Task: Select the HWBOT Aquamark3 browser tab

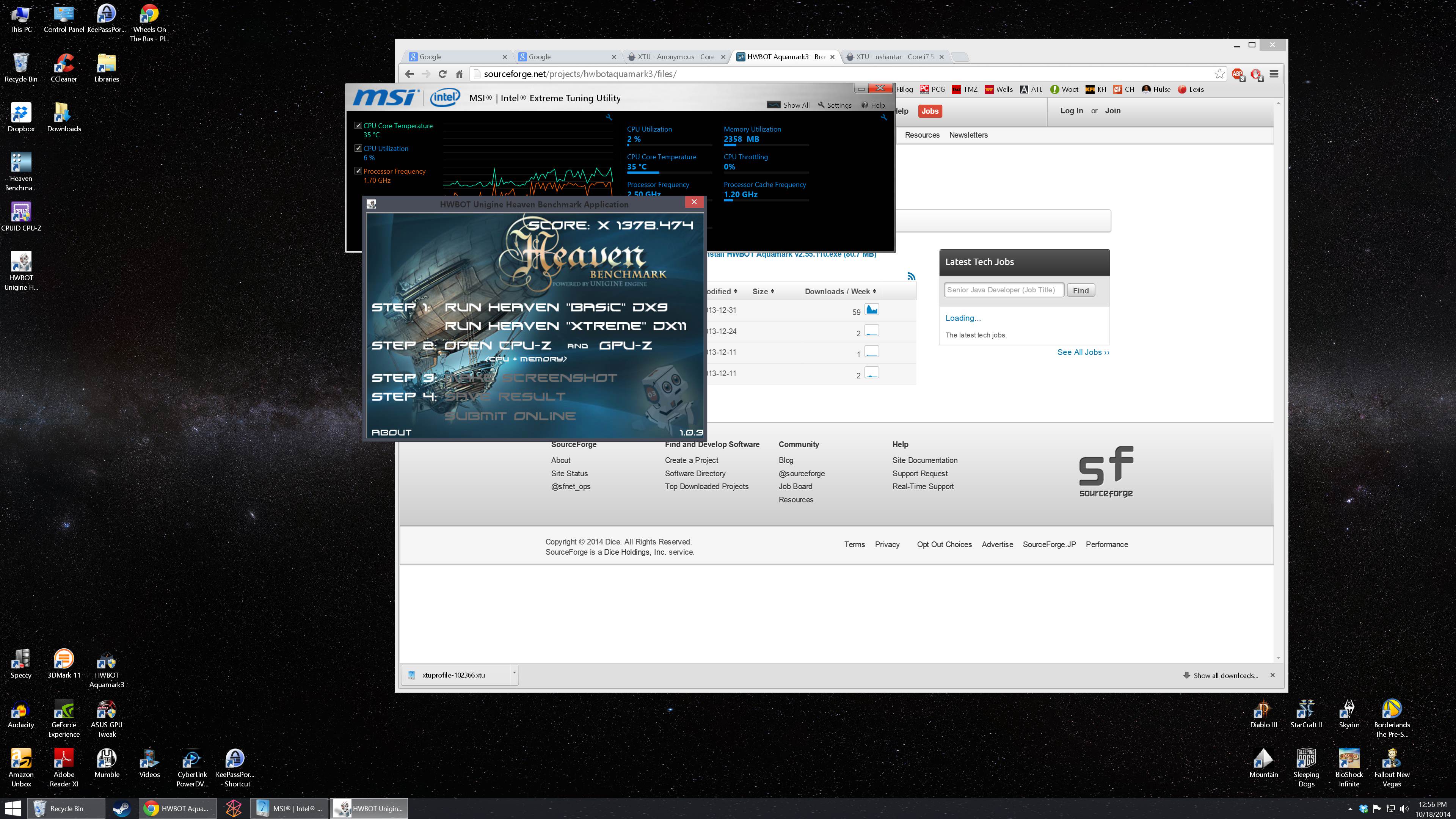Action: pyautogui.click(x=785, y=56)
